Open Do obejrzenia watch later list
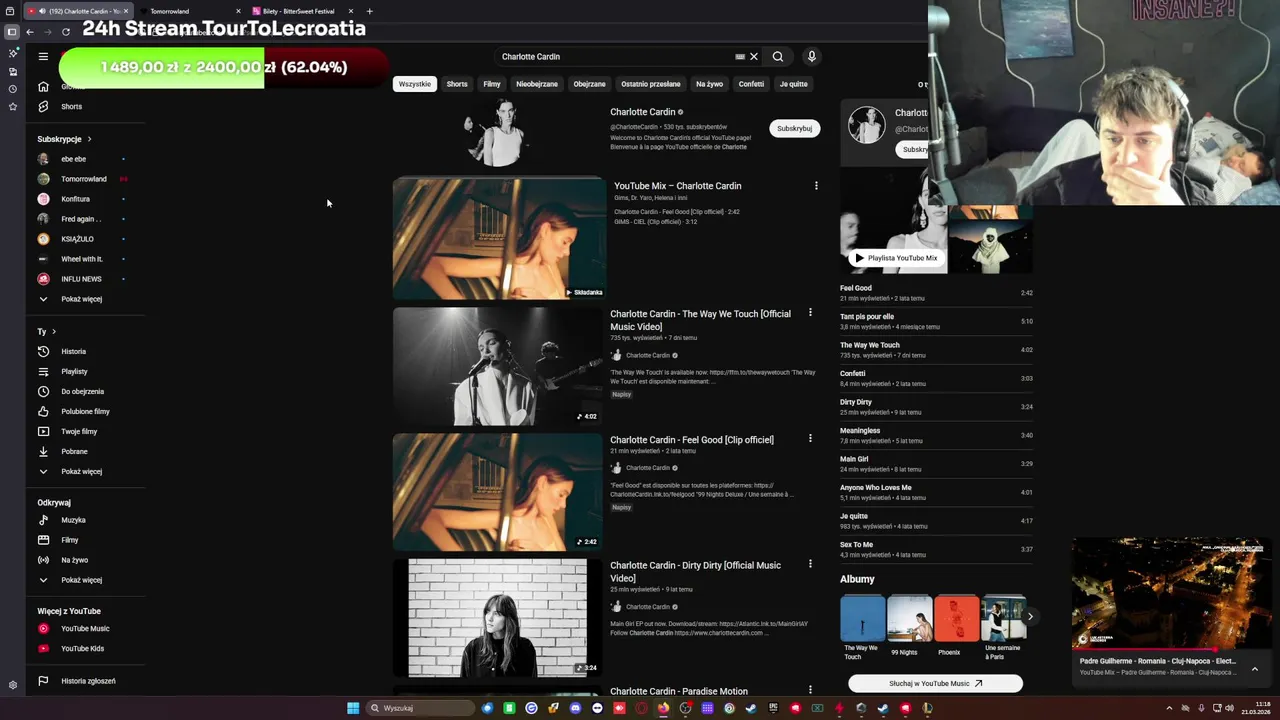 [x=82, y=392]
